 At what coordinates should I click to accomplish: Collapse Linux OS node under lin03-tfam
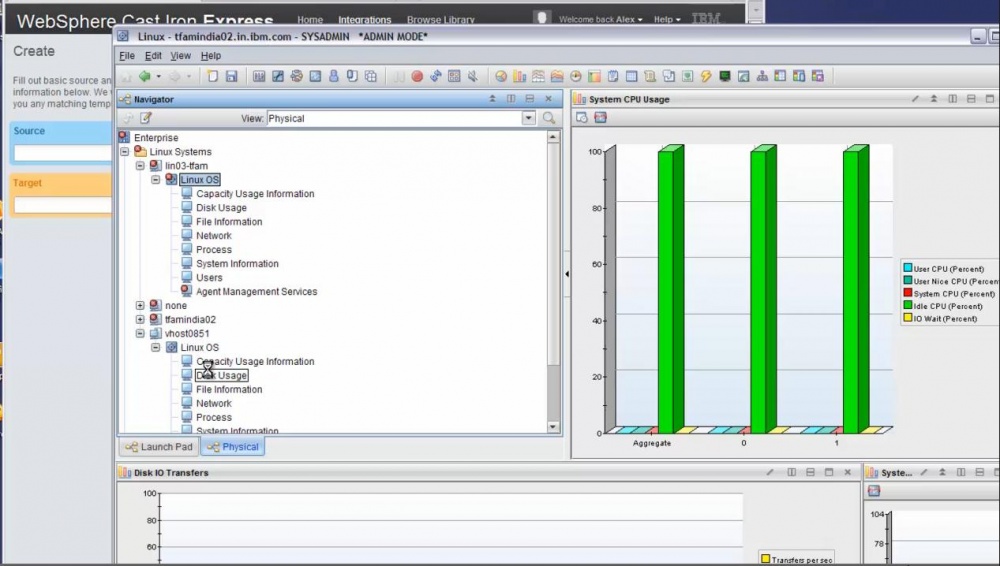coord(156,180)
